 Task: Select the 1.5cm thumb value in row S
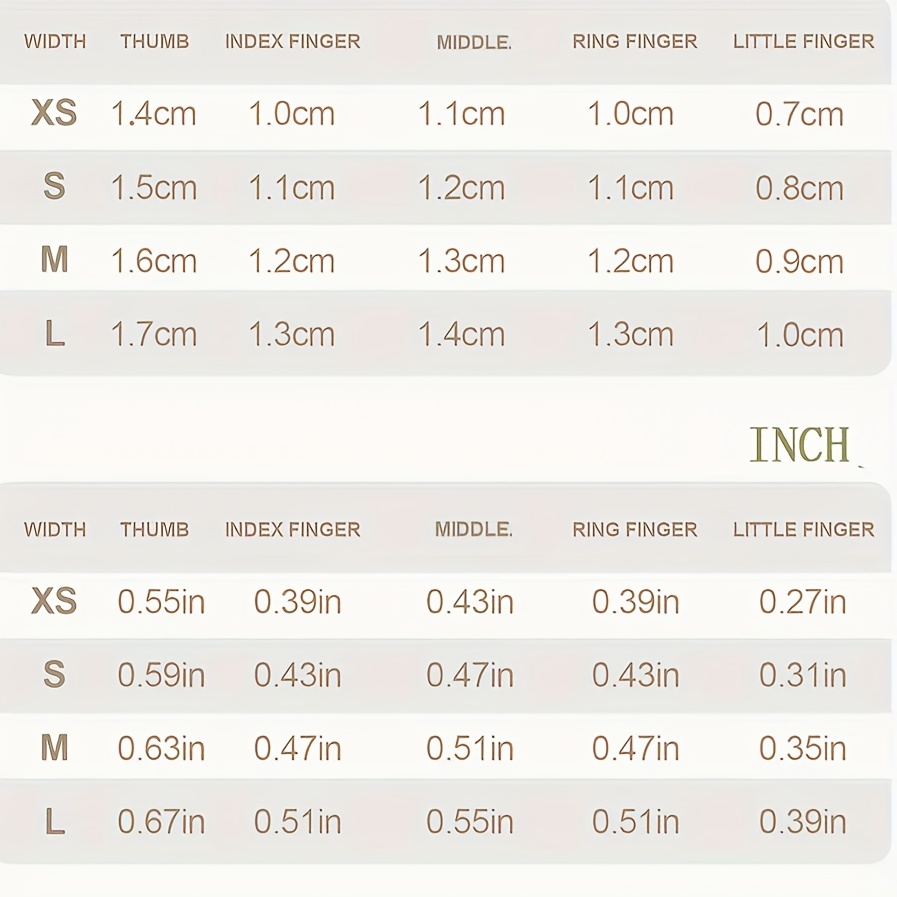click(x=153, y=188)
